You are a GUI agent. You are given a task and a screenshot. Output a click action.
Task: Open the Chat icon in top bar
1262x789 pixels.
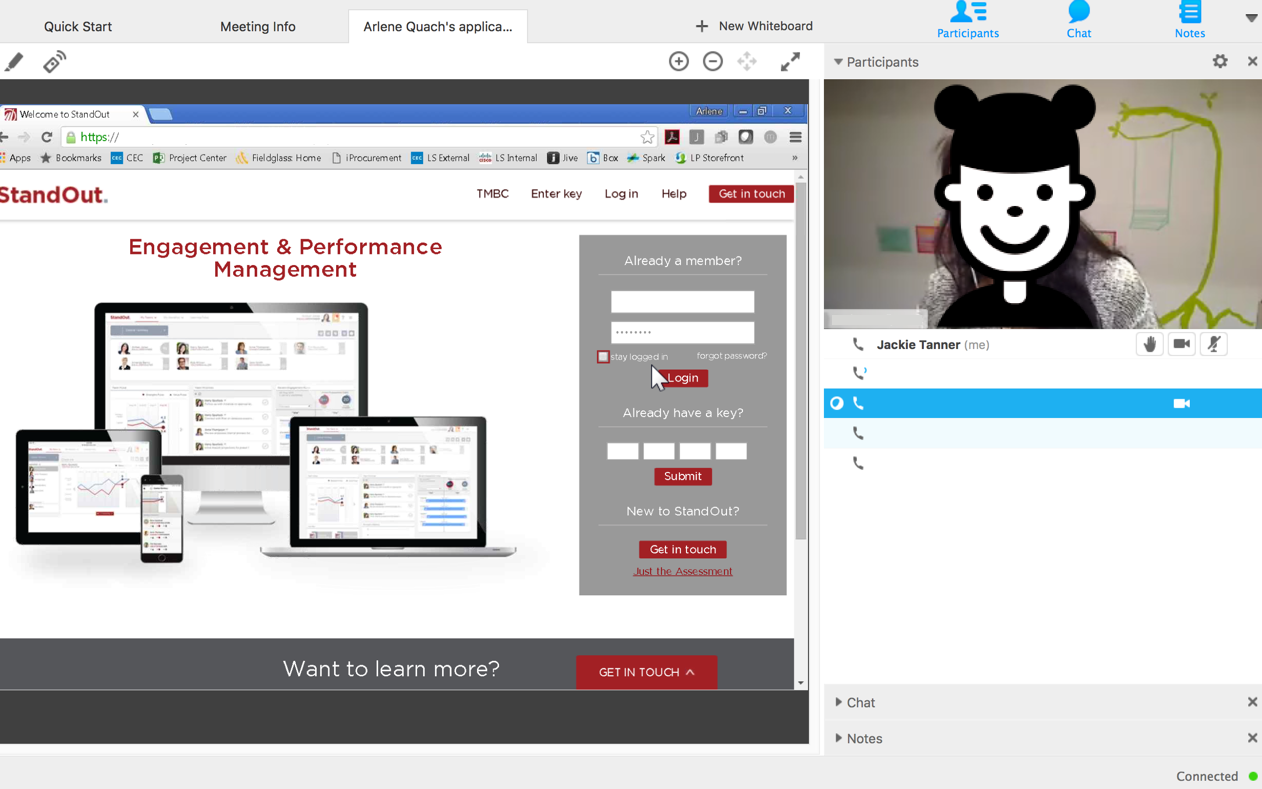coord(1079,20)
